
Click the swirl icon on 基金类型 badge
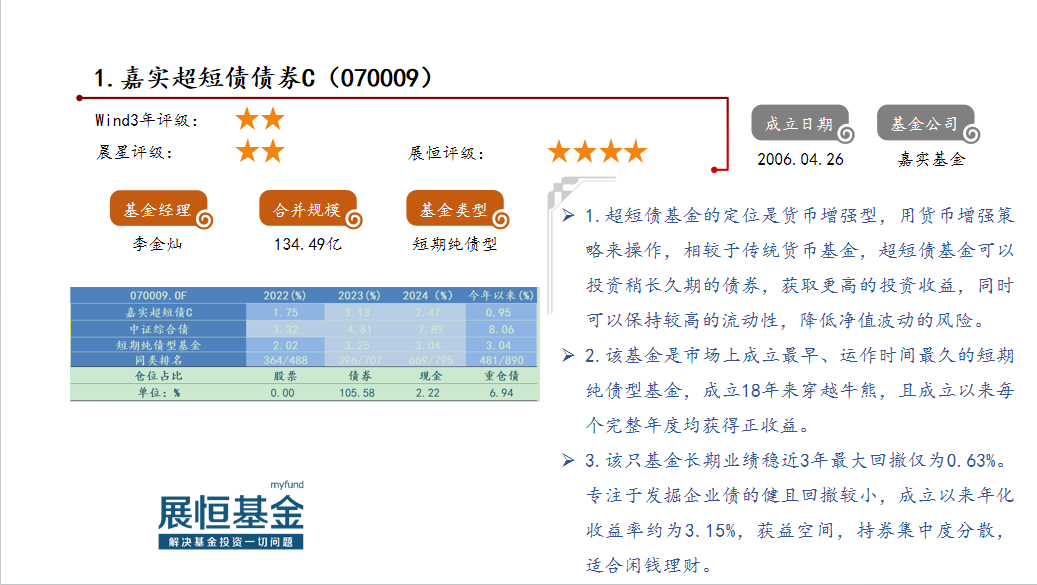(x=502, y=219)
